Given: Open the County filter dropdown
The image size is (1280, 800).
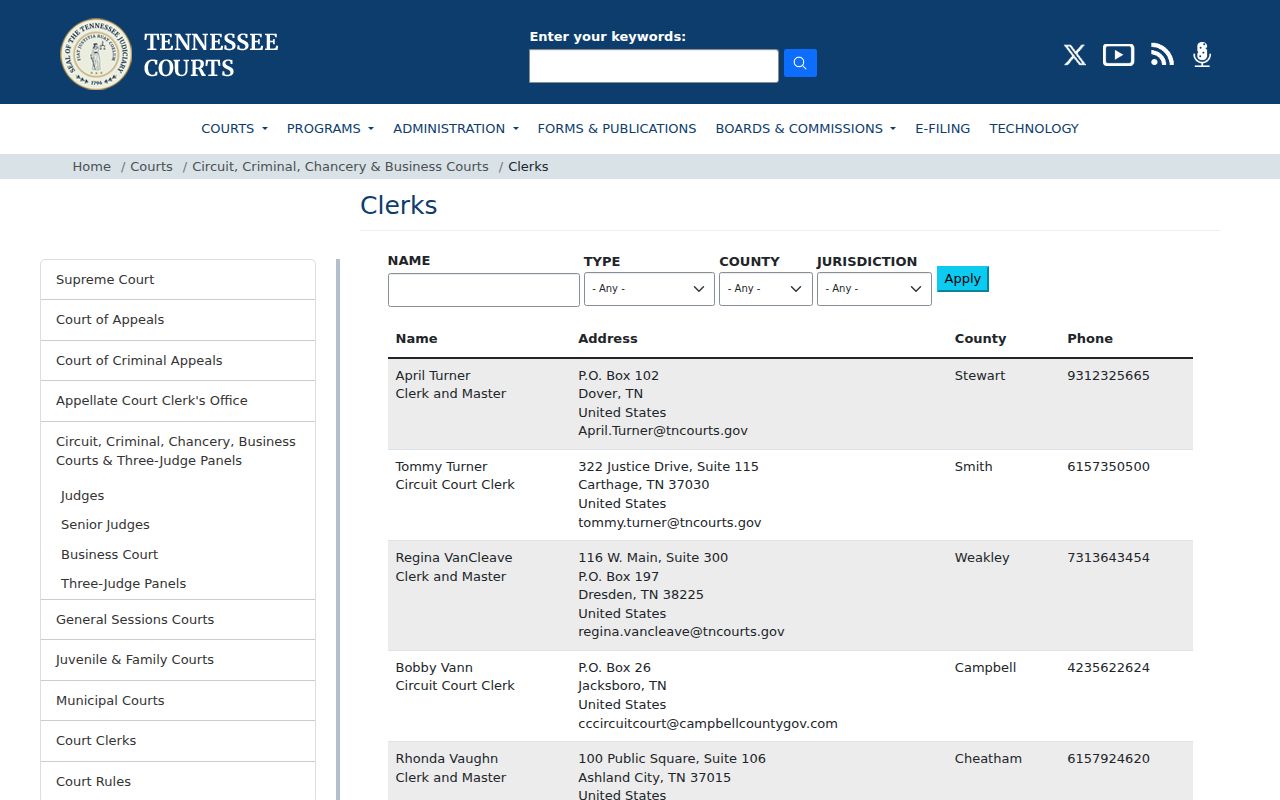Looking at the screenshot, I should tap(765, 289).
